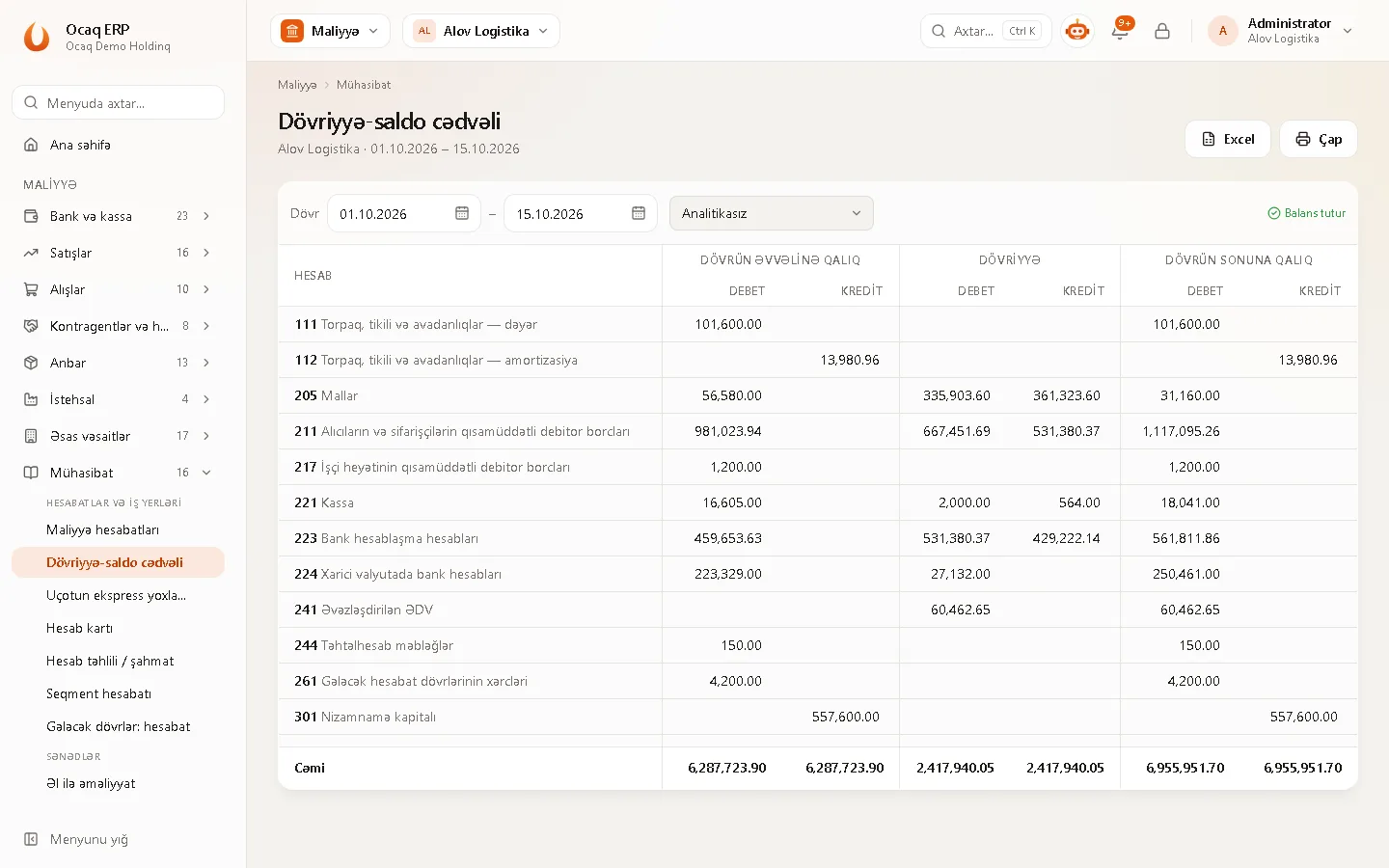Click the Mühasibat book icon
1389x868 pixels.
tap(31, 473)
